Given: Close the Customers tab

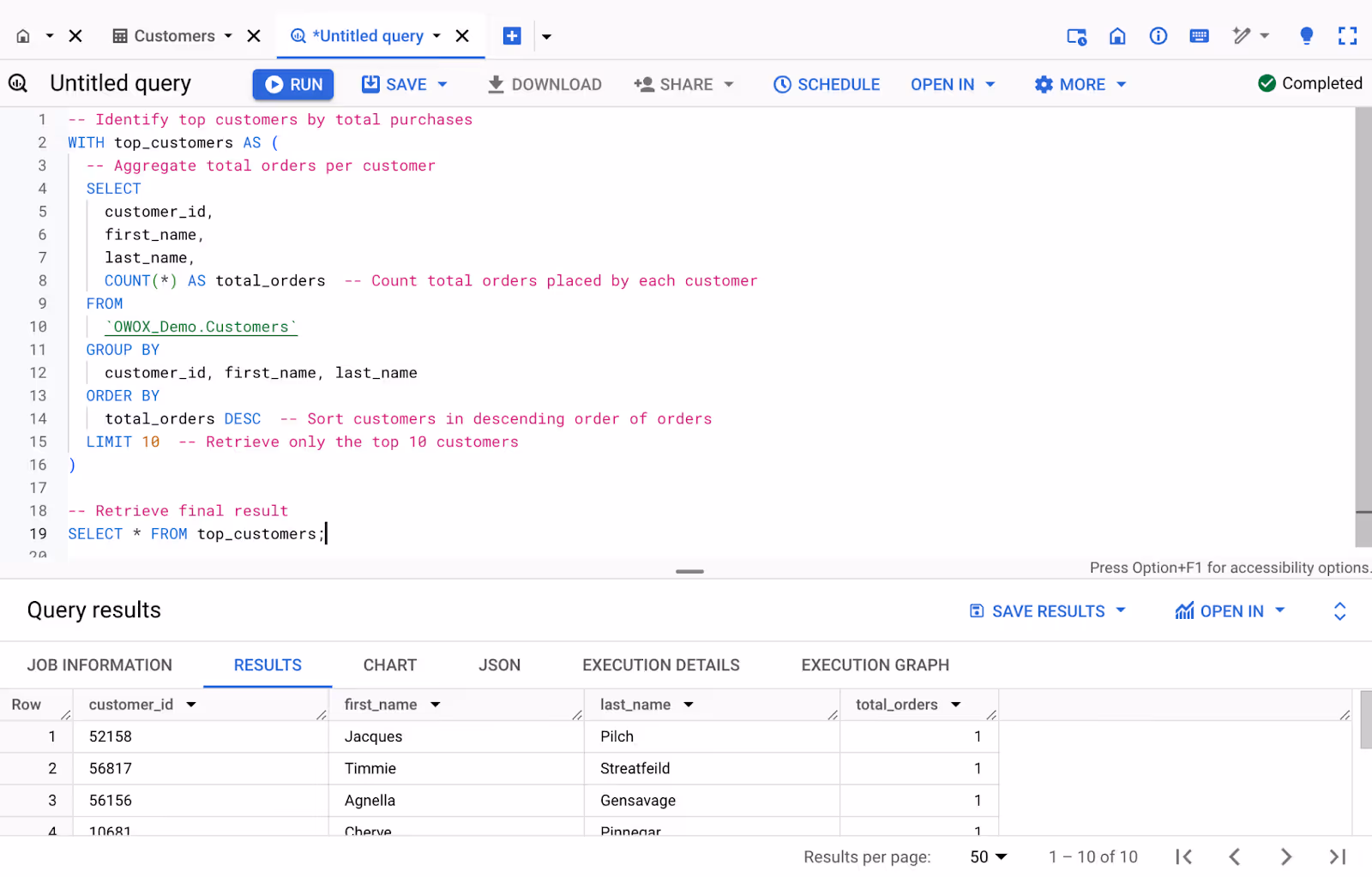Looking at the screenshot, I should tap(254, 36).
